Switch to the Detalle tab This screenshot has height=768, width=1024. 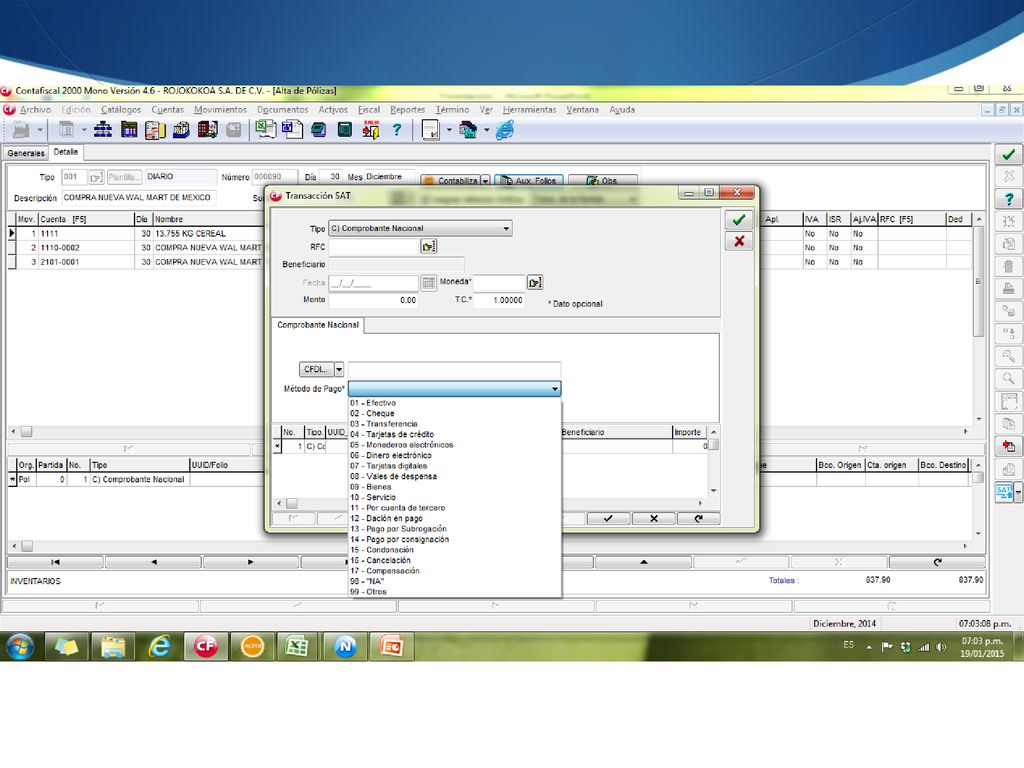coord(65,152)
